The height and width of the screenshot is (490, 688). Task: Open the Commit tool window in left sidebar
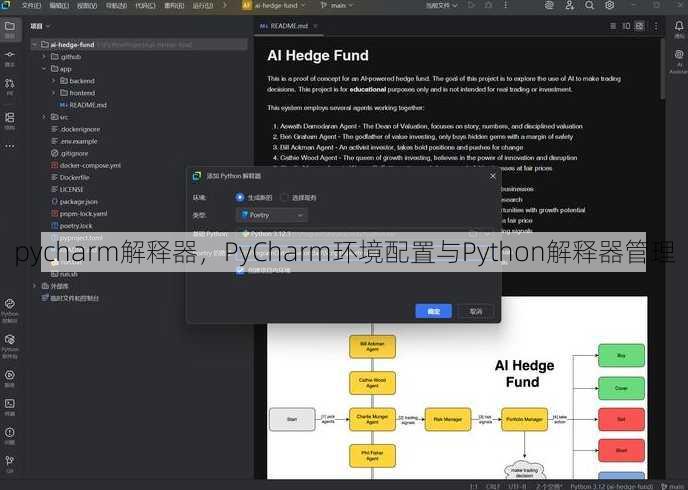[10, 55]
